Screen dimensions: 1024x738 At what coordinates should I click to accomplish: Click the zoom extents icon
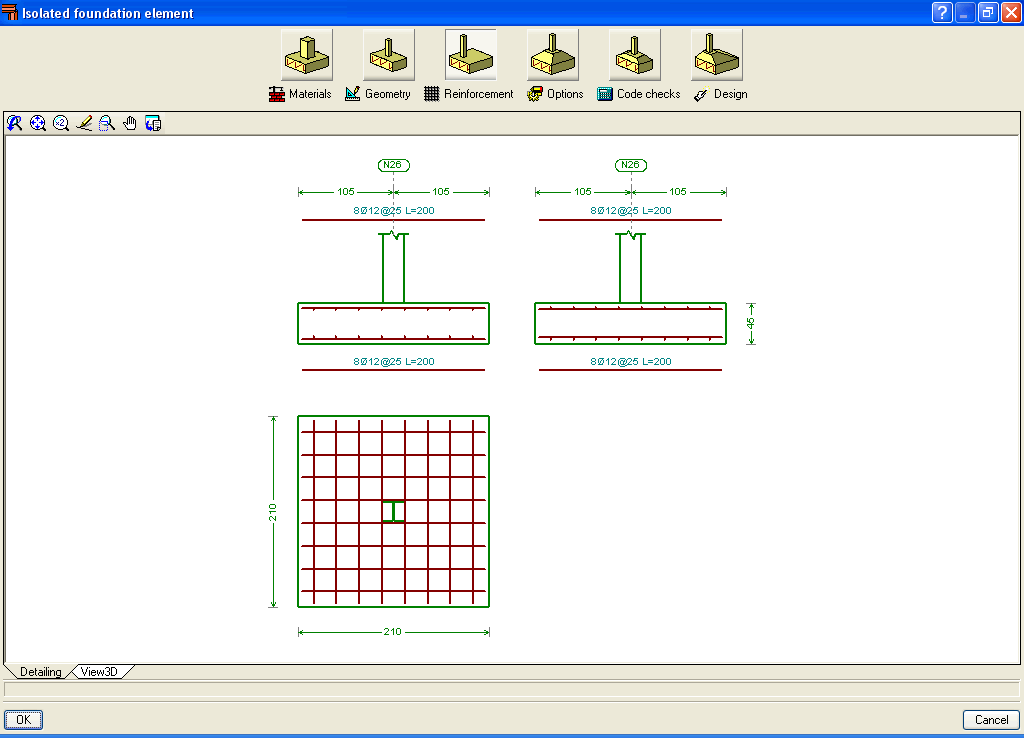pyautogui.click(x=38, y=123)
